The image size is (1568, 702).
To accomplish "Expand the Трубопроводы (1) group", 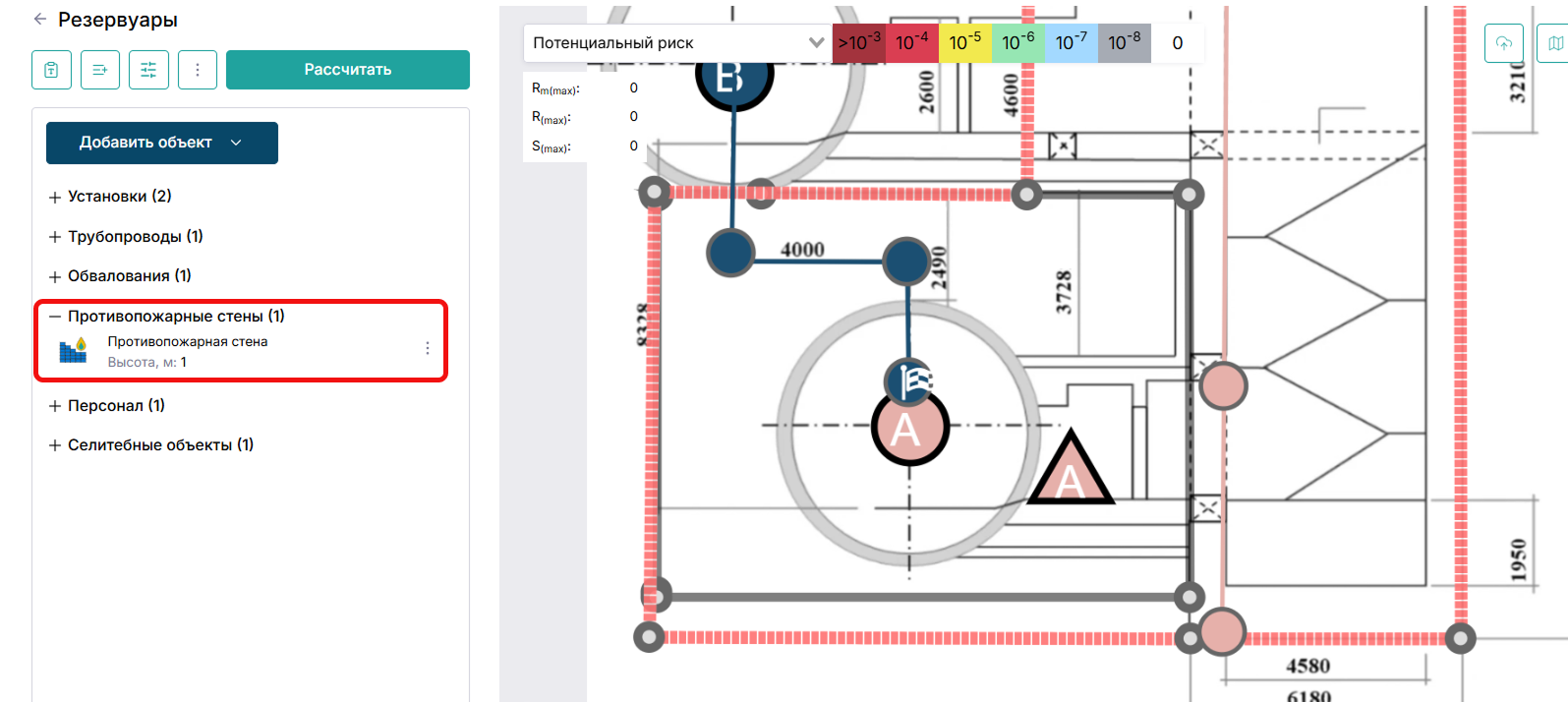I will pos(126,237).
